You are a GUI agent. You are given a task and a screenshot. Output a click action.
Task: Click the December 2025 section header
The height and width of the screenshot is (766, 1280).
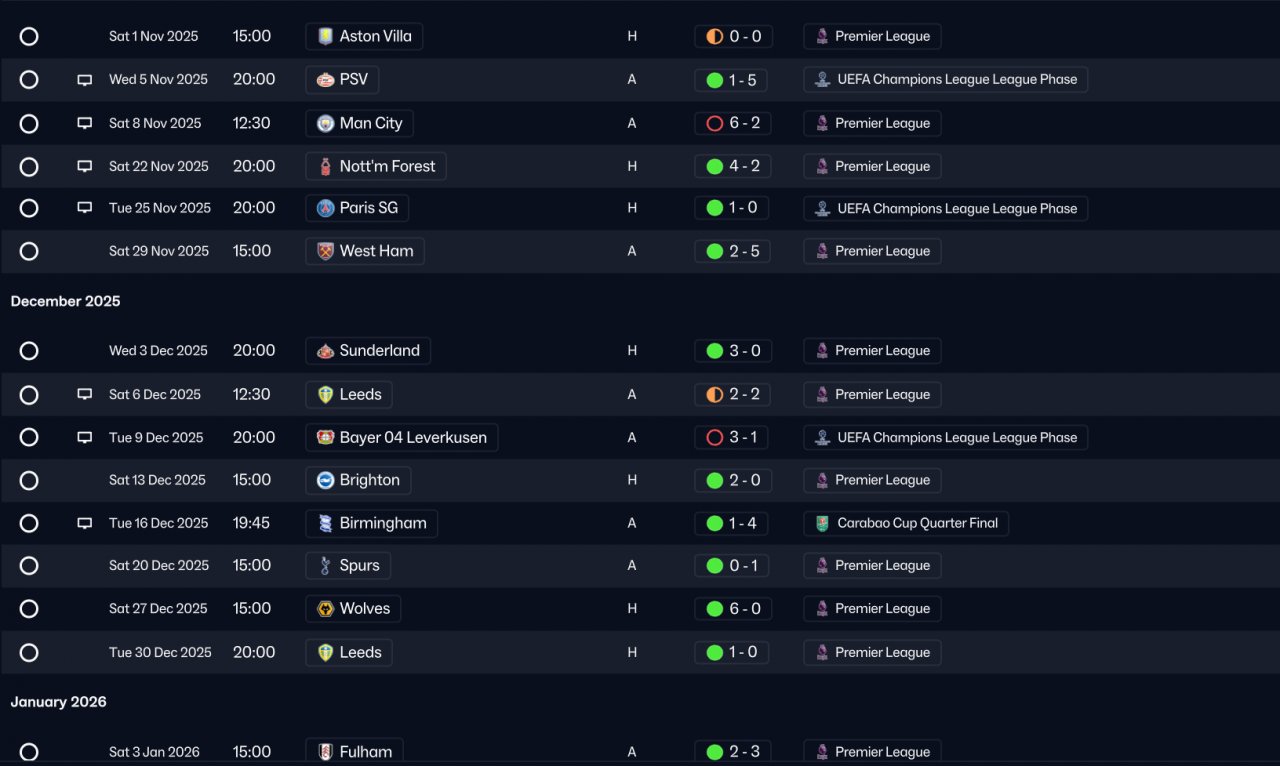pos(65,301)
